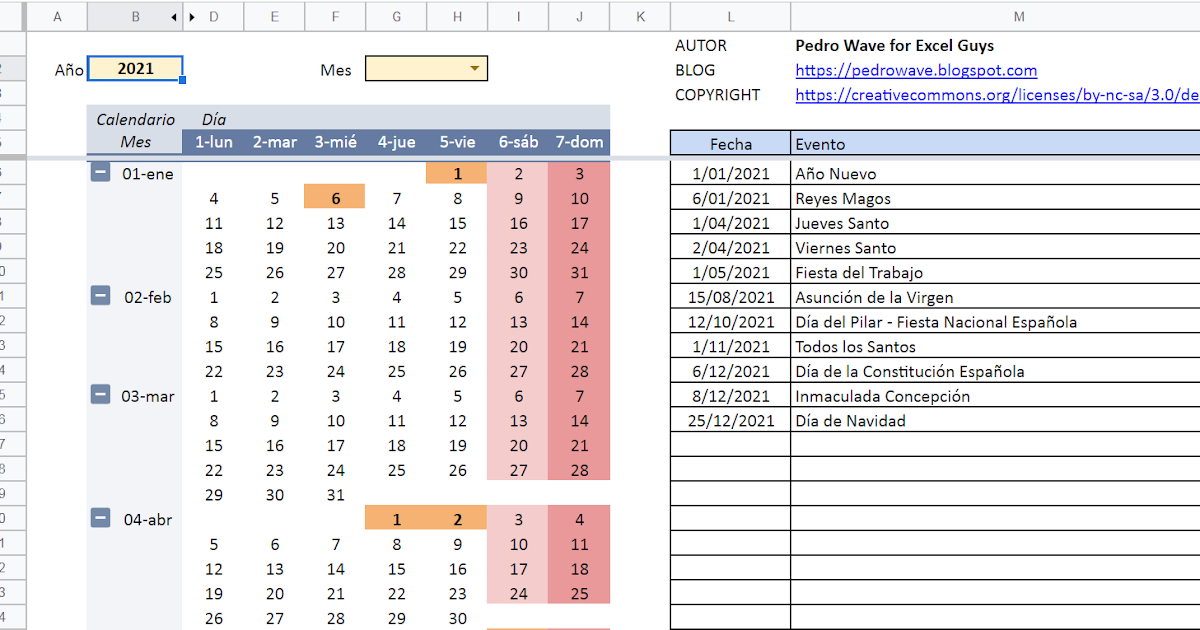Image resolution: width=1200 pixels, height=630 pixels.
Task: Click the 7-dom day header
Action: (x=579, y=142)
